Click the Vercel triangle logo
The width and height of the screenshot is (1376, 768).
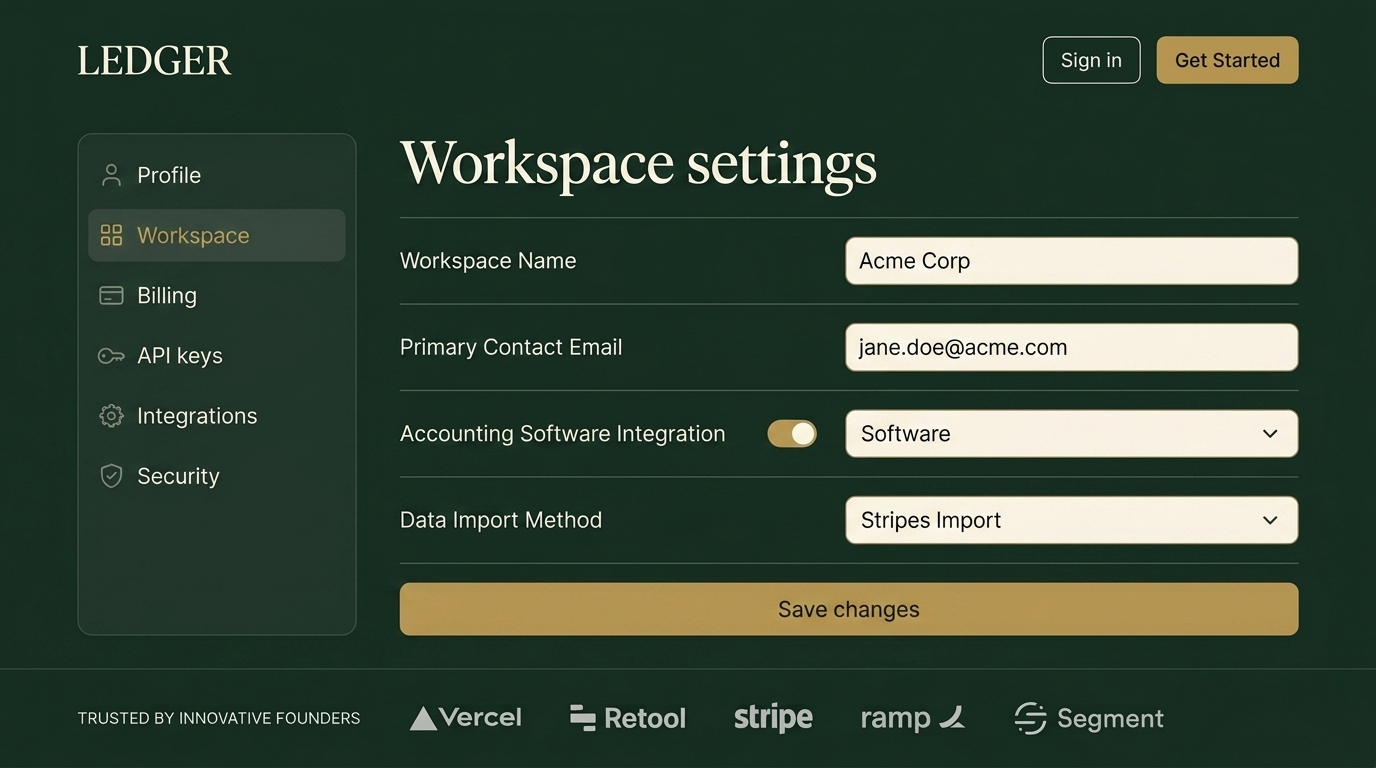(x=423, y=718)
